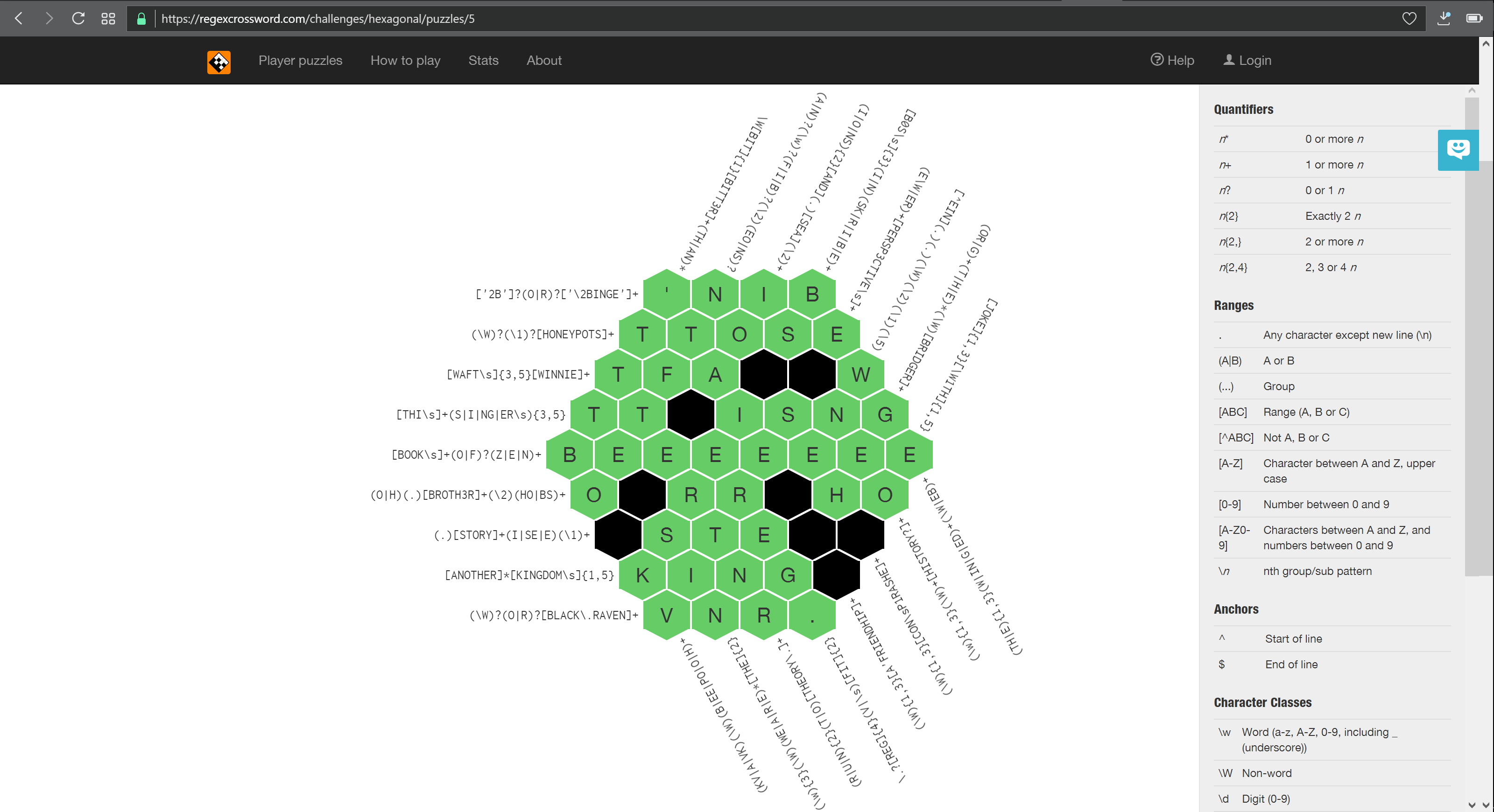Select the hex cell containing V

coord(666,615)
